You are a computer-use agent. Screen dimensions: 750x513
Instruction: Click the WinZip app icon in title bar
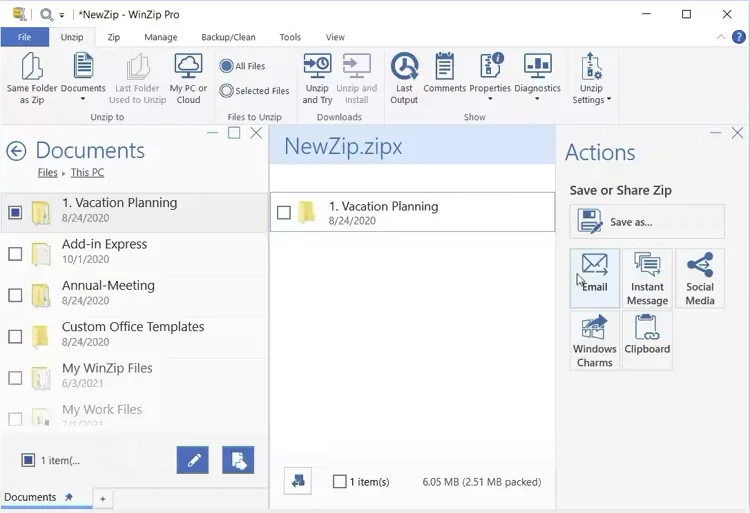pyautogui.click(x=19, y=14)
